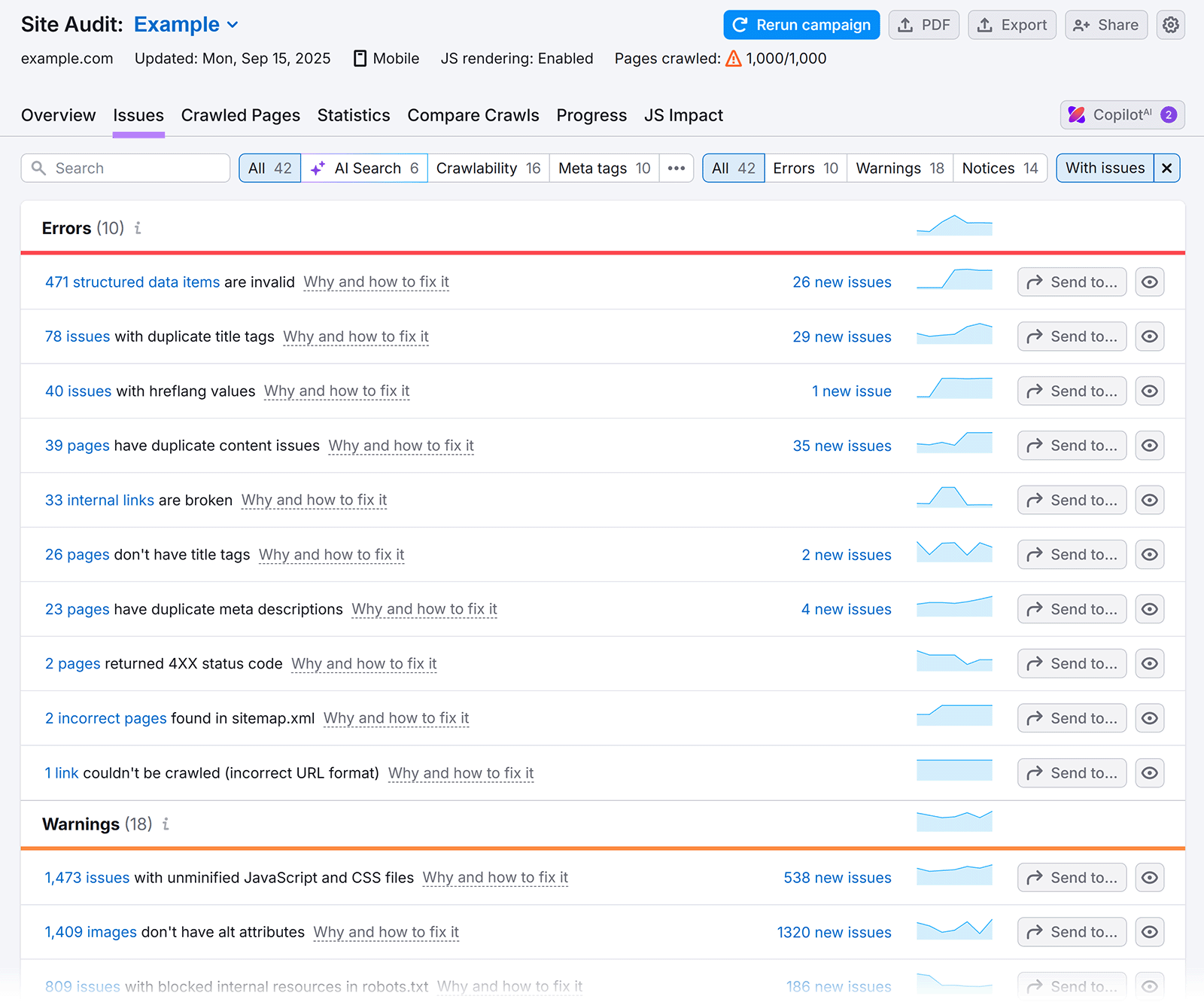This screenshot has height=1005, width=1204.
Task: Click inside the Search field
Action: (x=125, y=168)
